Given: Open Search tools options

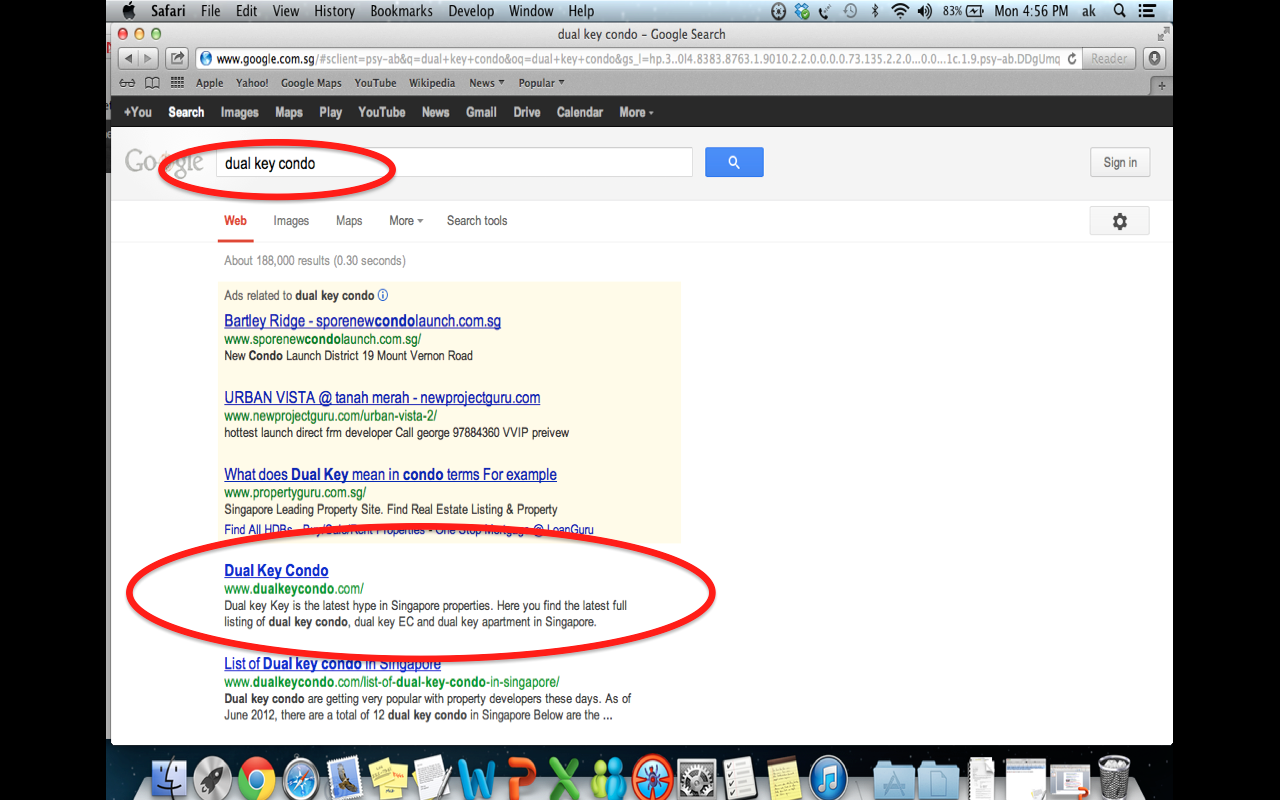Looking at the screenshot, I should click(x=477, y=221).
